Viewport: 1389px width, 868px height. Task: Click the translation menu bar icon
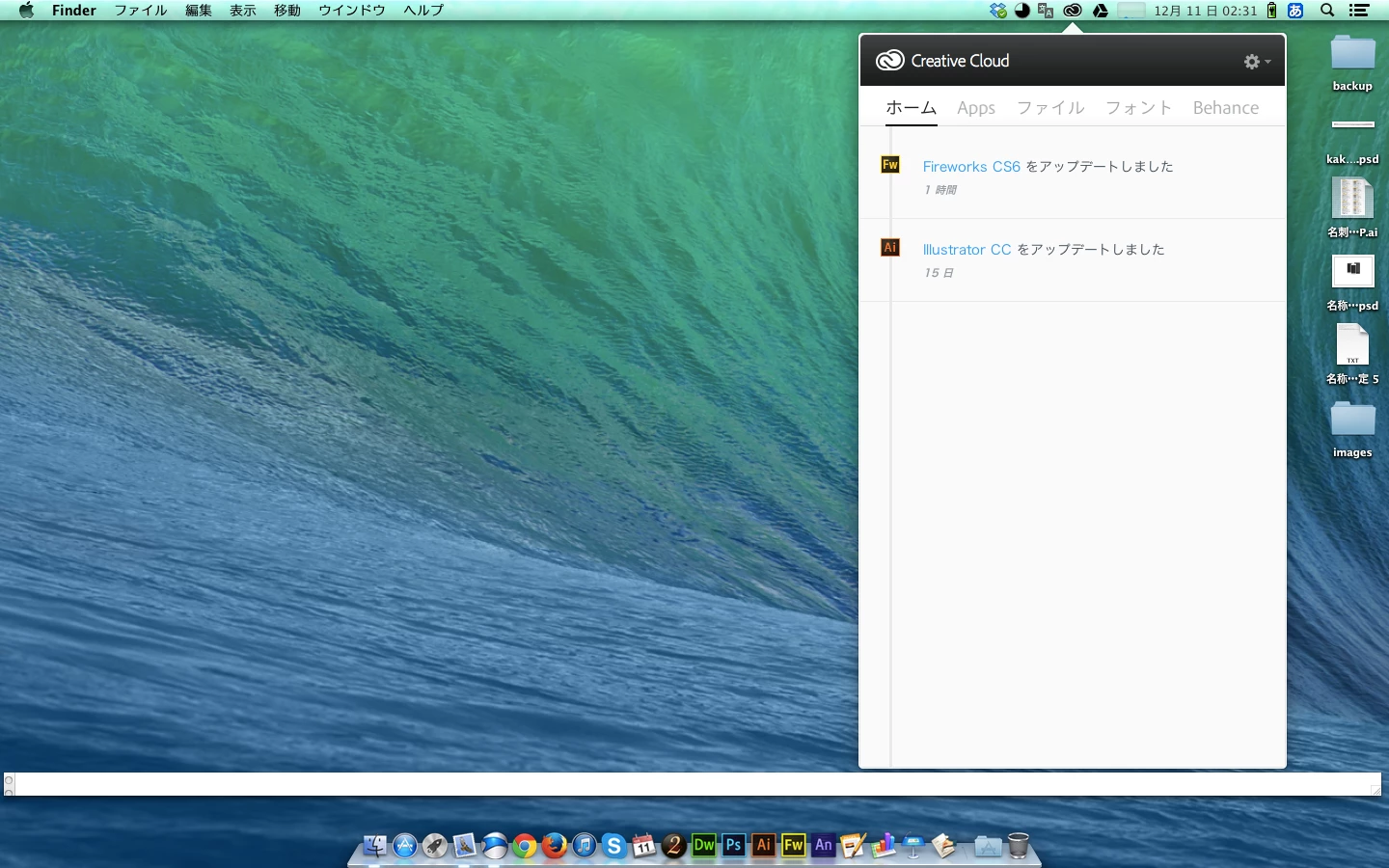tap(1046, 11)
